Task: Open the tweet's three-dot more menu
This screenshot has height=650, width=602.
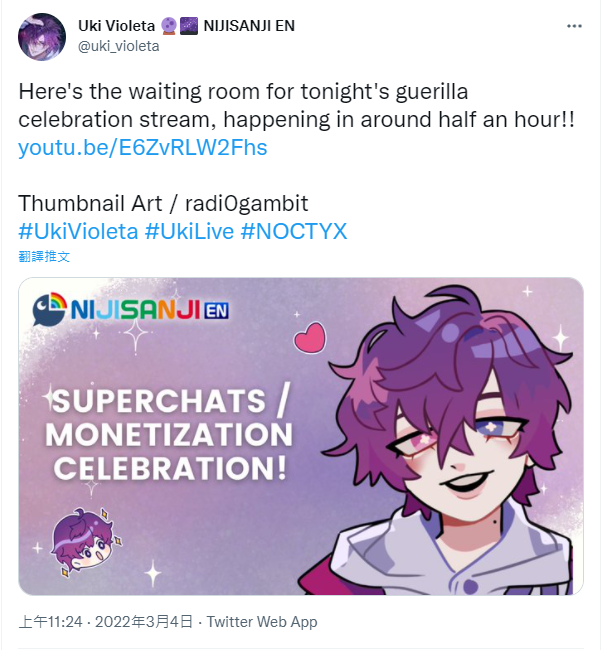Action: [574, 27]
